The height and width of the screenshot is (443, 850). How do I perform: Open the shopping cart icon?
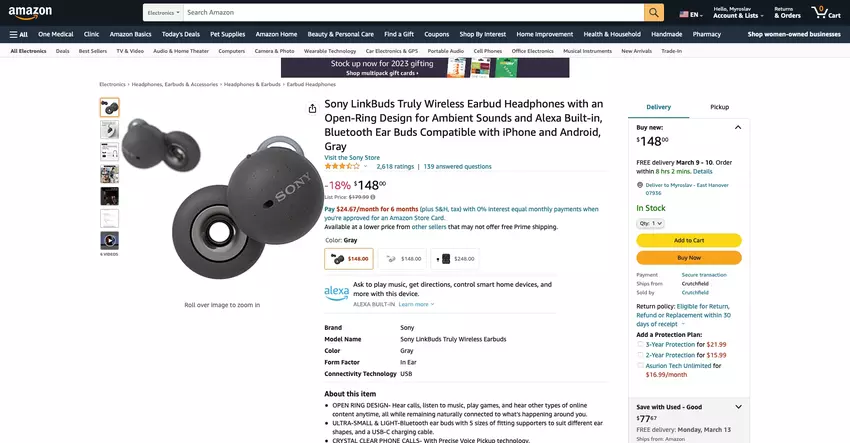(826, 12)
